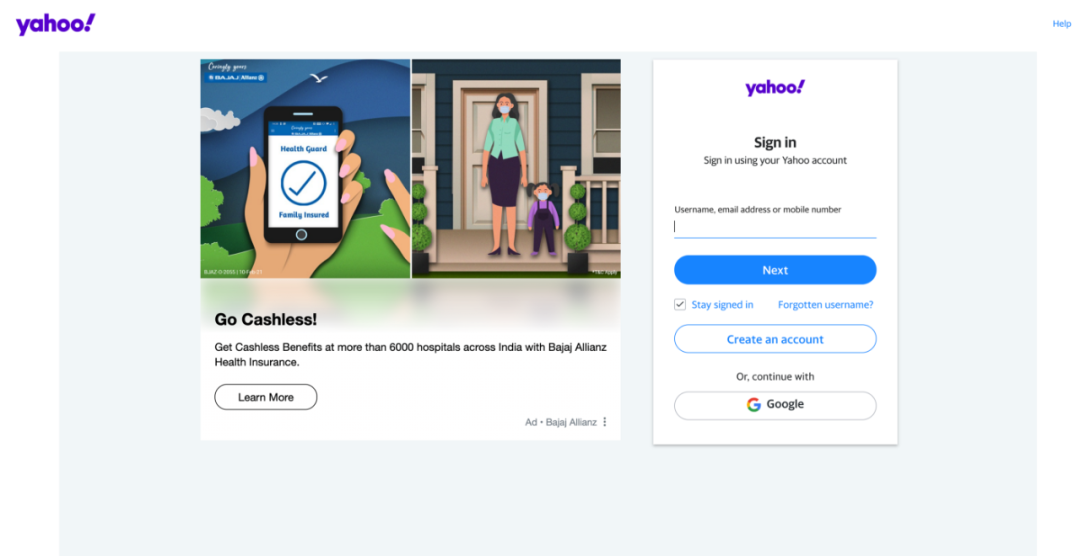The image size is (1080, 556).
Task: Click the blue Next button
Action: pos(775,270)
